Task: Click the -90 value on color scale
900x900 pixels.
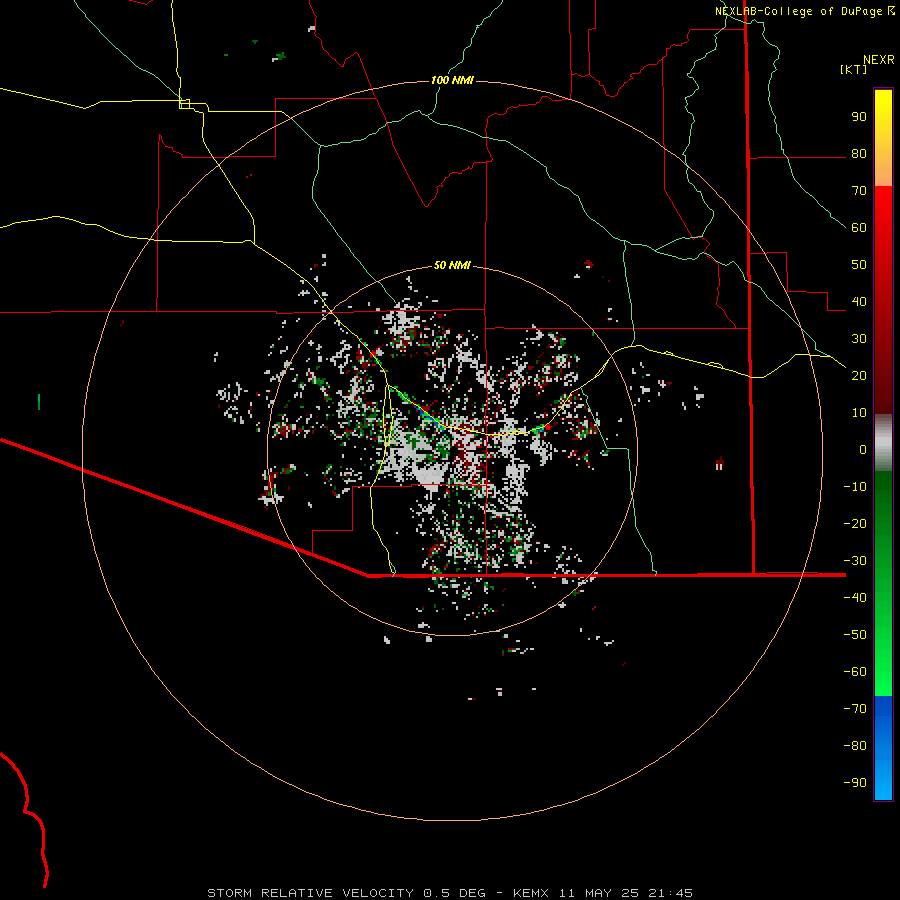Action: (x=855, y=782)
